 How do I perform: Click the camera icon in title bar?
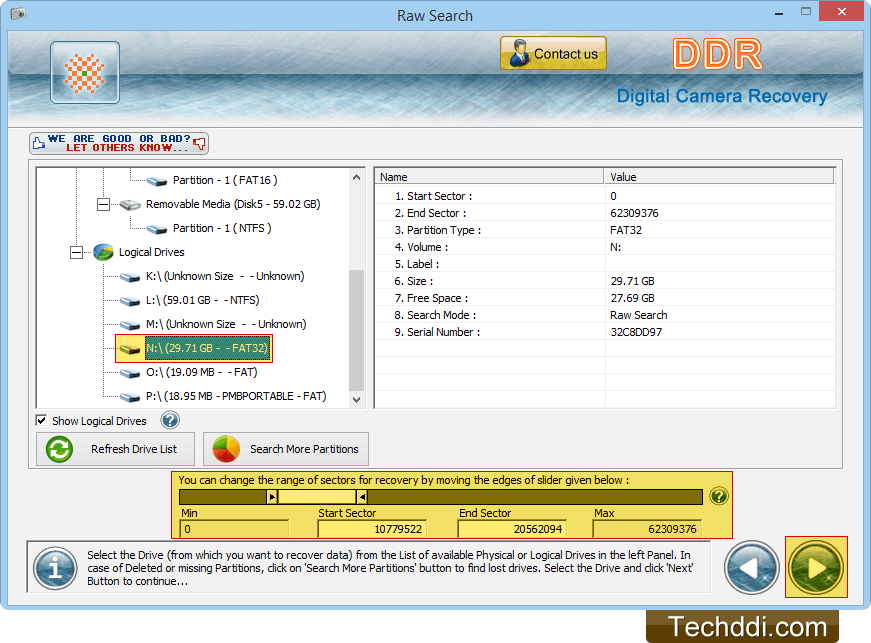coord(18,13)
